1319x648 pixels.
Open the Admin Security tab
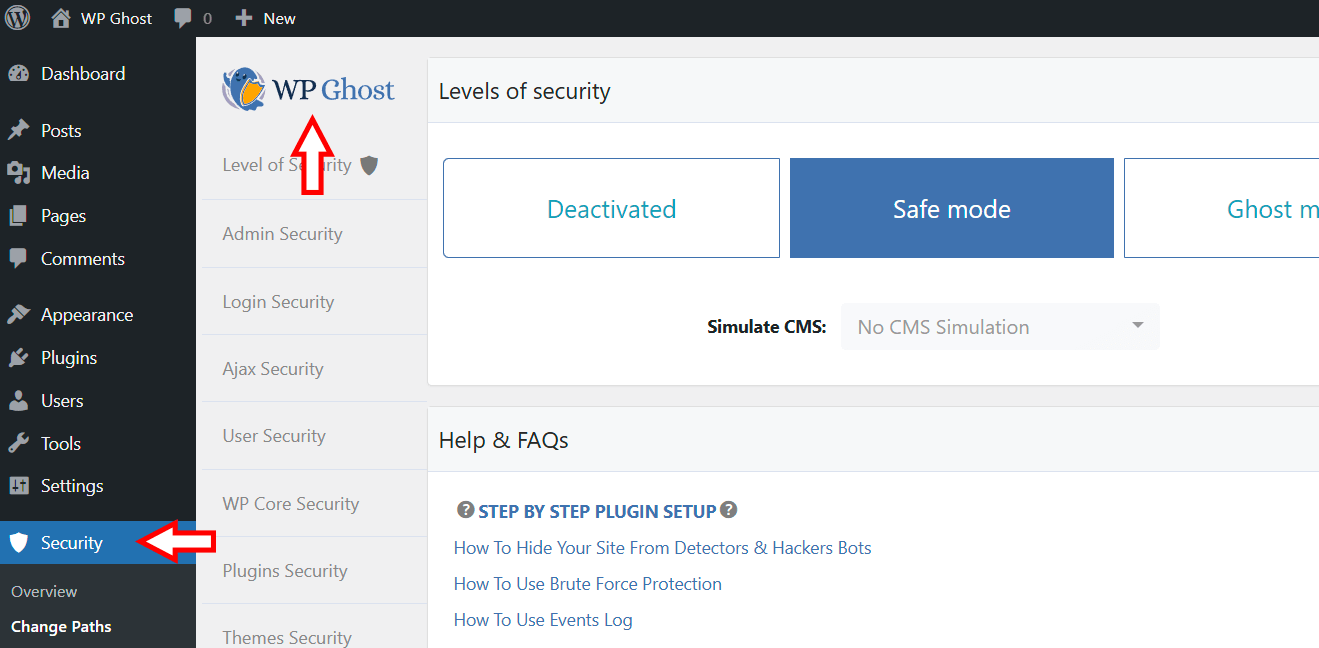pos(282,234)
